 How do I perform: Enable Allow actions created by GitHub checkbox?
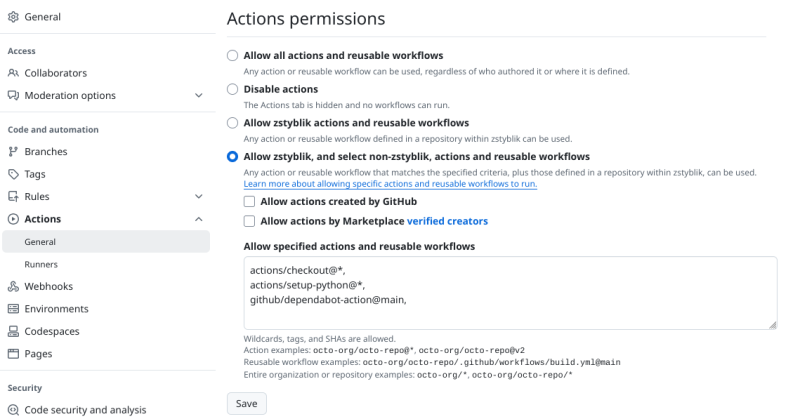pyautogui.click(x=249, y=202)
